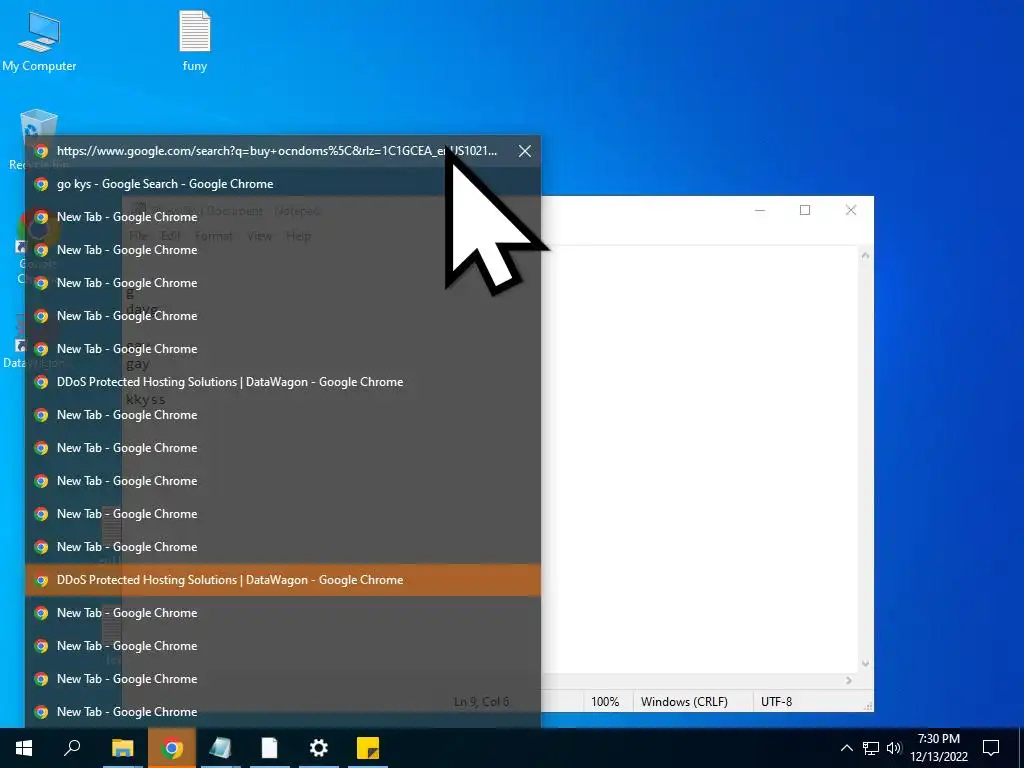Open the volume control tray icon

coord(894,748)
